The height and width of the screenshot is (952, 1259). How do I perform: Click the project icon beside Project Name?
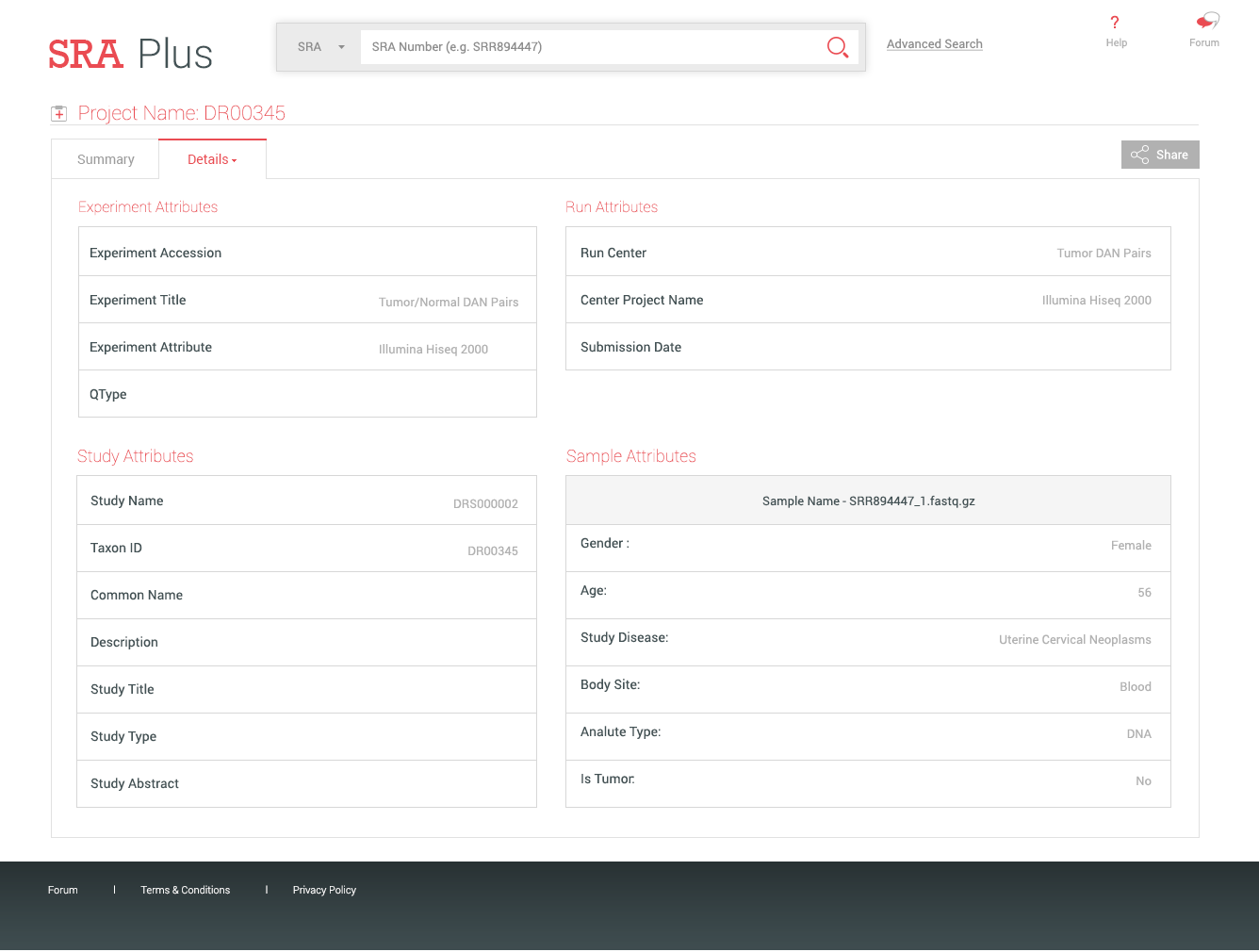pyautogui.click(x=58, y=114)
